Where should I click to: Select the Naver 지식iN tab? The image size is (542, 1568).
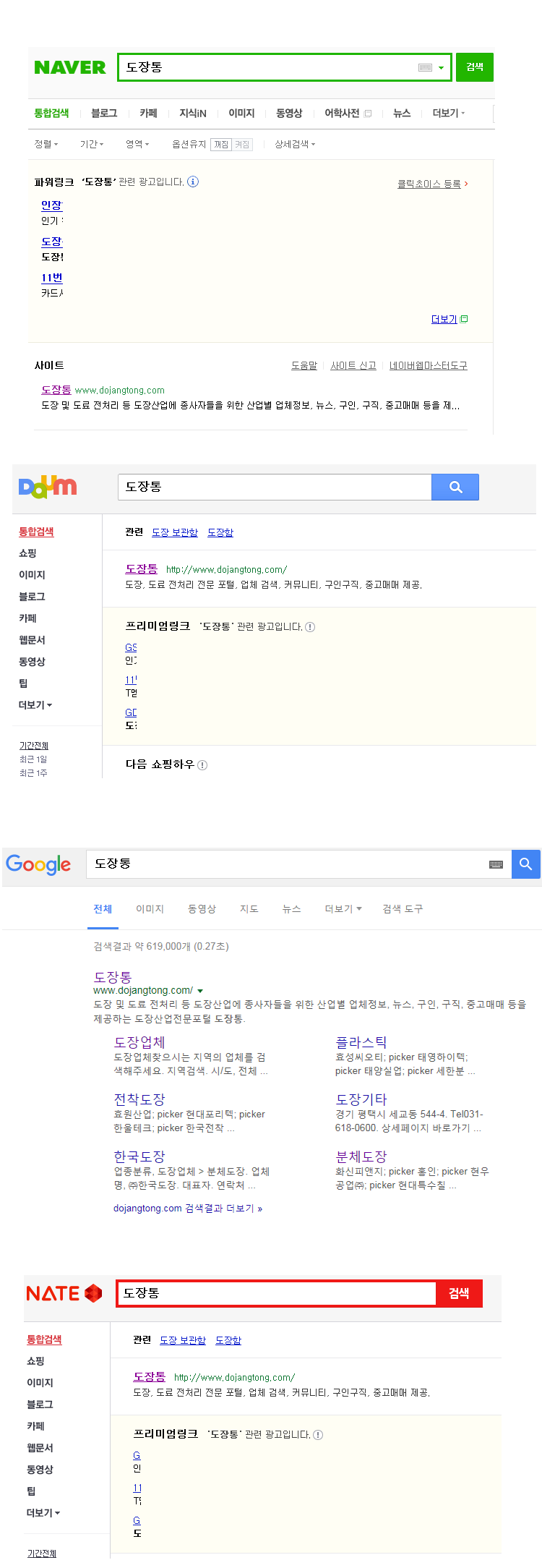pyautogui.click(x=193, y=114)
